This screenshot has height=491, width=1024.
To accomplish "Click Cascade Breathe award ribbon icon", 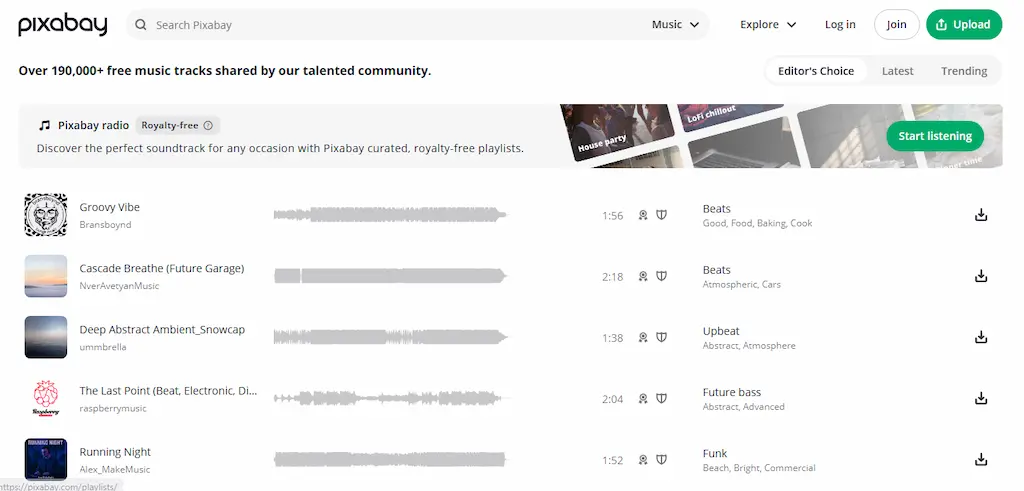I will (x=643, y=276).
